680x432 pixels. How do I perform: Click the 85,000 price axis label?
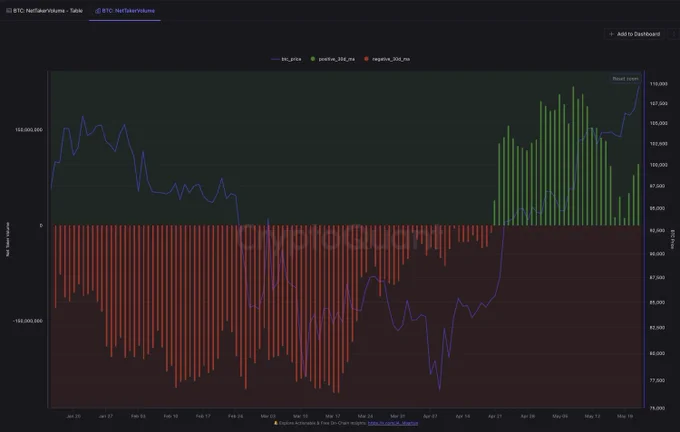tap(658, 302)
